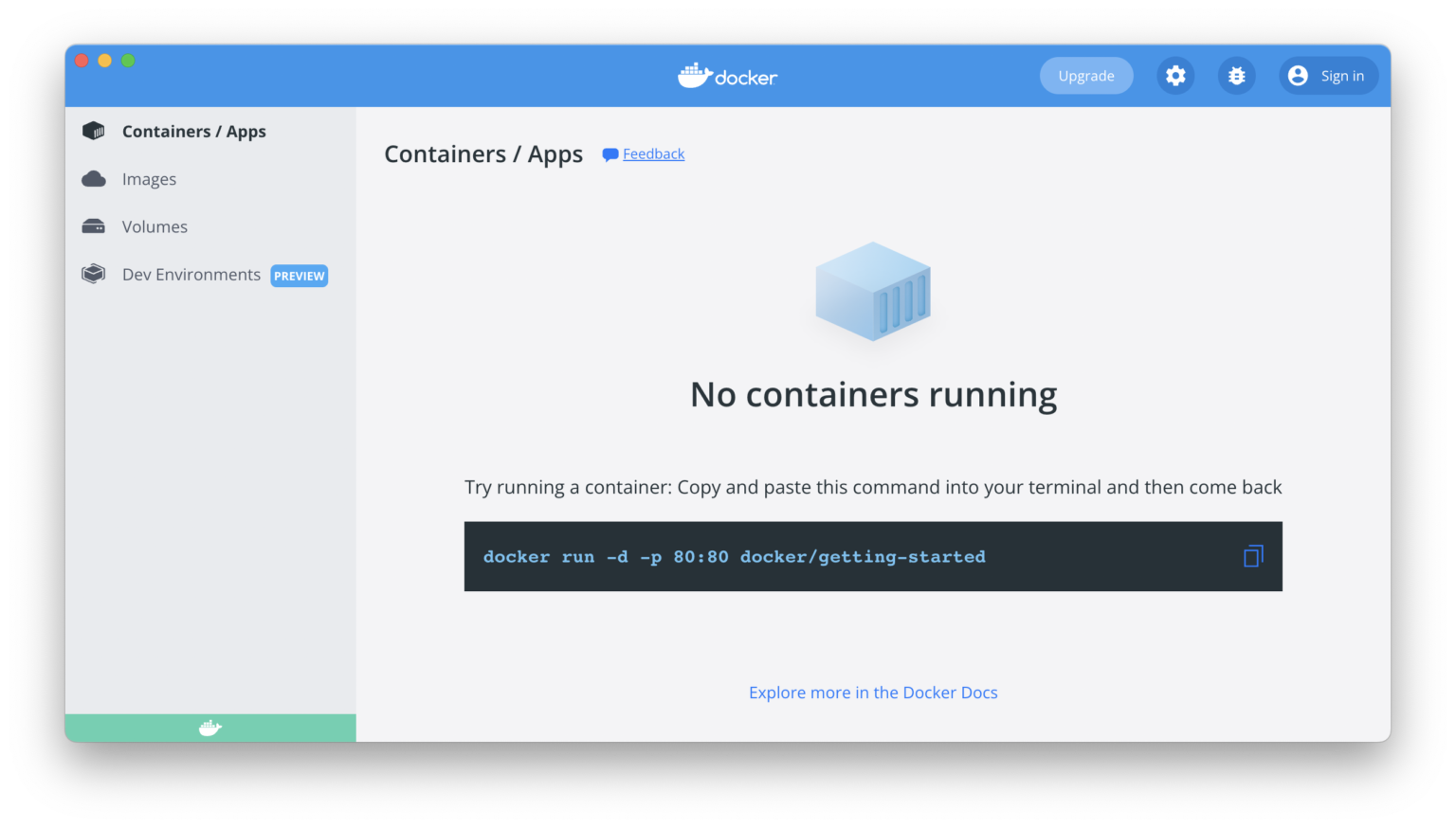The height and width of the screenshot is (828, 1456).
Task: Open the Images section
Action: tap(149, 178)
